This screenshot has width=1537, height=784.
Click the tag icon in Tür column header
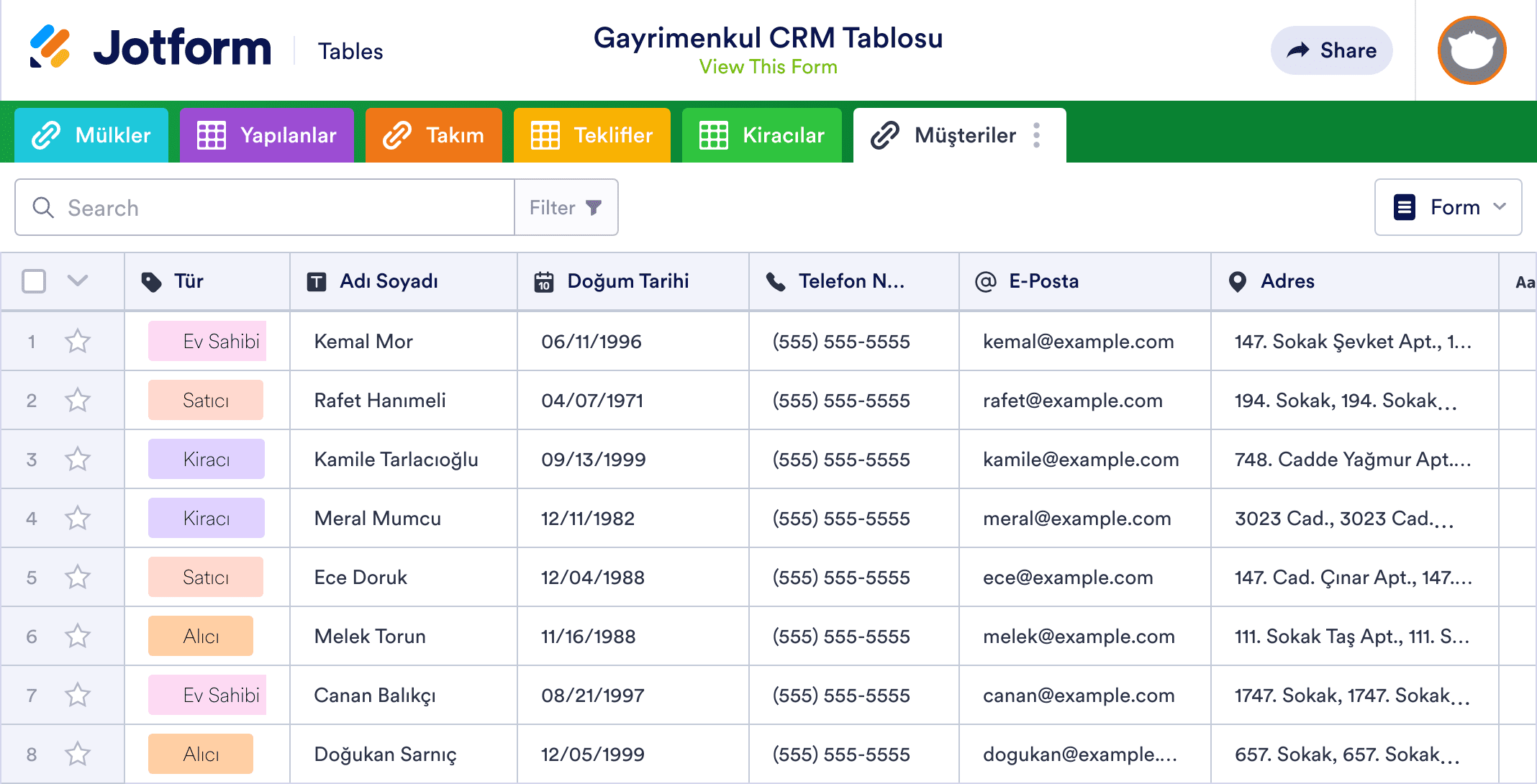[x=152, y=281]
